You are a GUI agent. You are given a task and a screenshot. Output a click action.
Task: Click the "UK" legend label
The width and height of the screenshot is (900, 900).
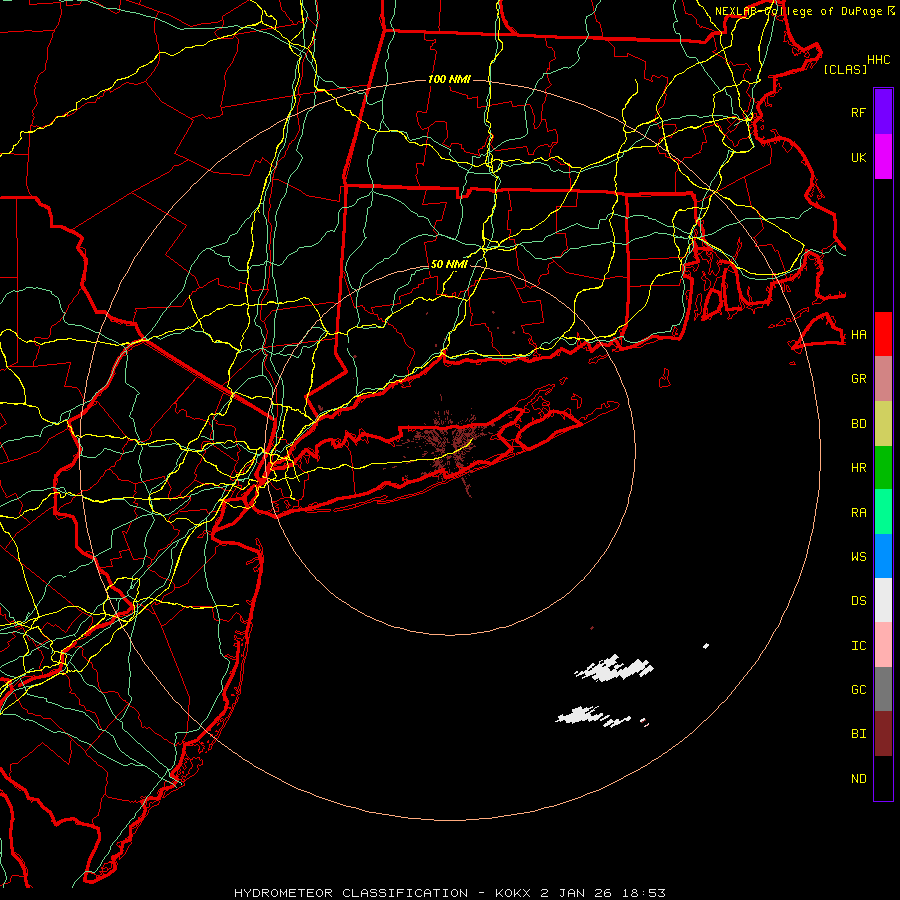pyautogui.click(x=859, y=157)
